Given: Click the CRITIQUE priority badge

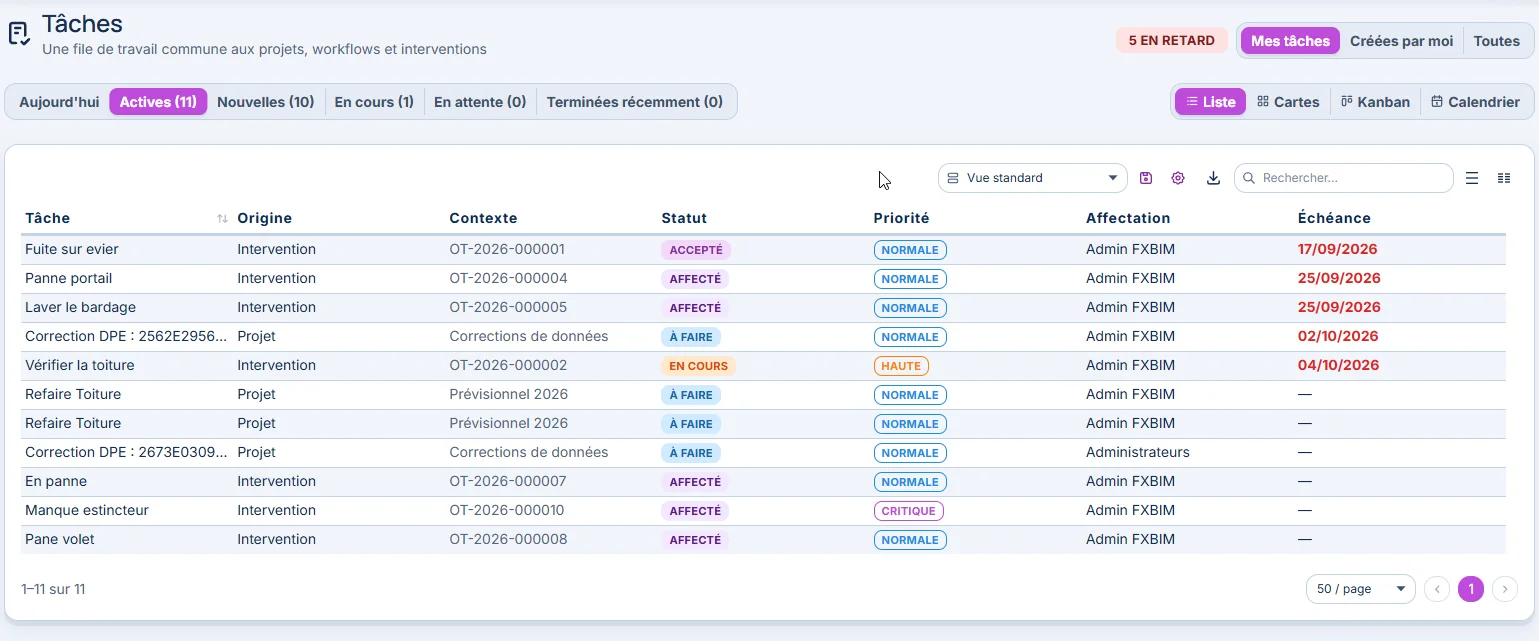Looking at the screenshot, I should (909, 511).
